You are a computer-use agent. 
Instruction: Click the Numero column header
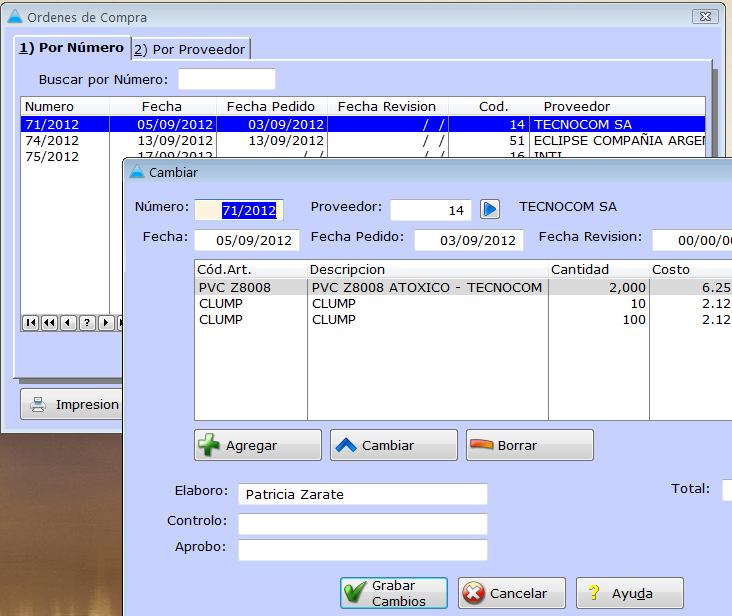tap(65, 106)
